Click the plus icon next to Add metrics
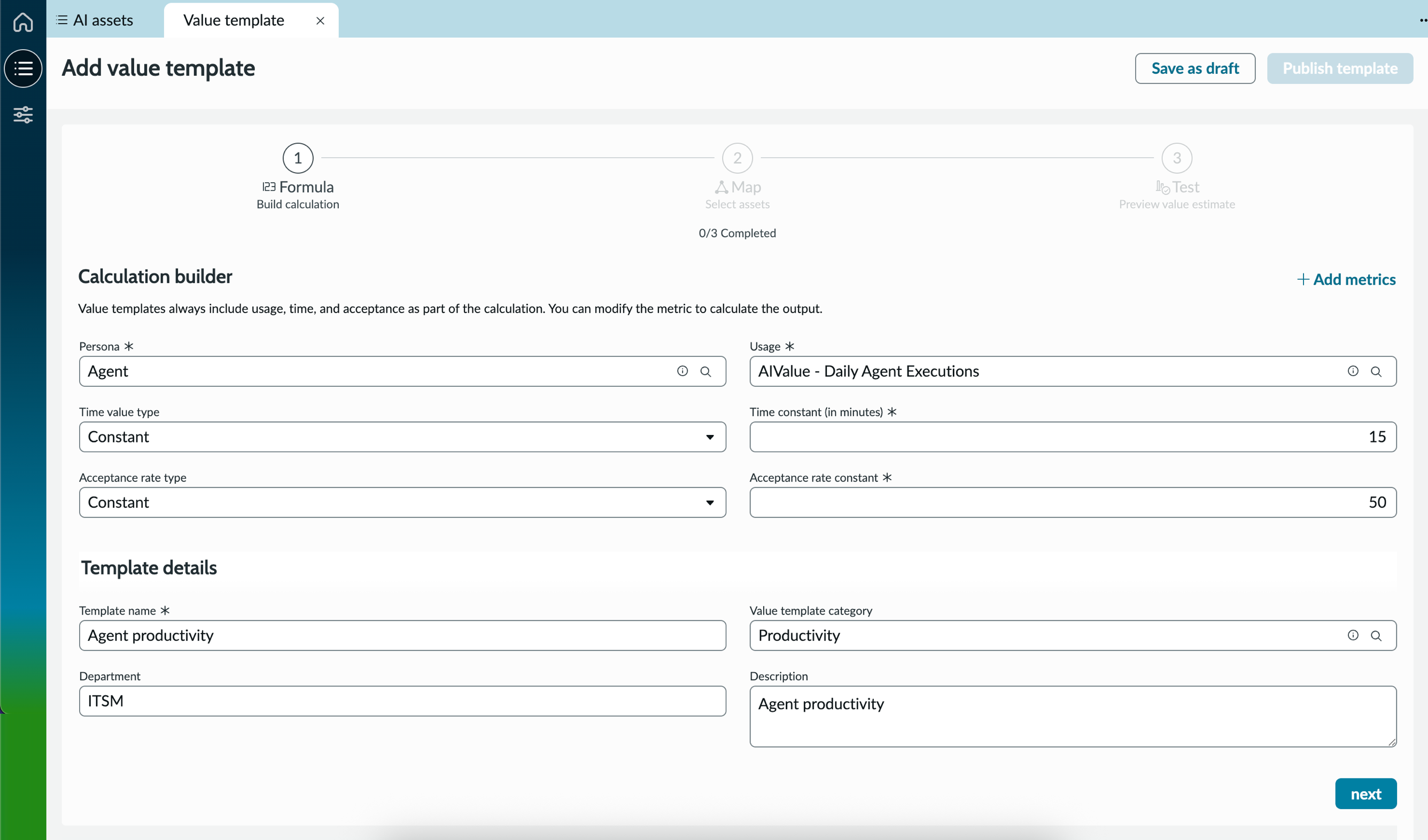Image resolution: width=1428 pixels, height=840 pixels. point(1303,279)
